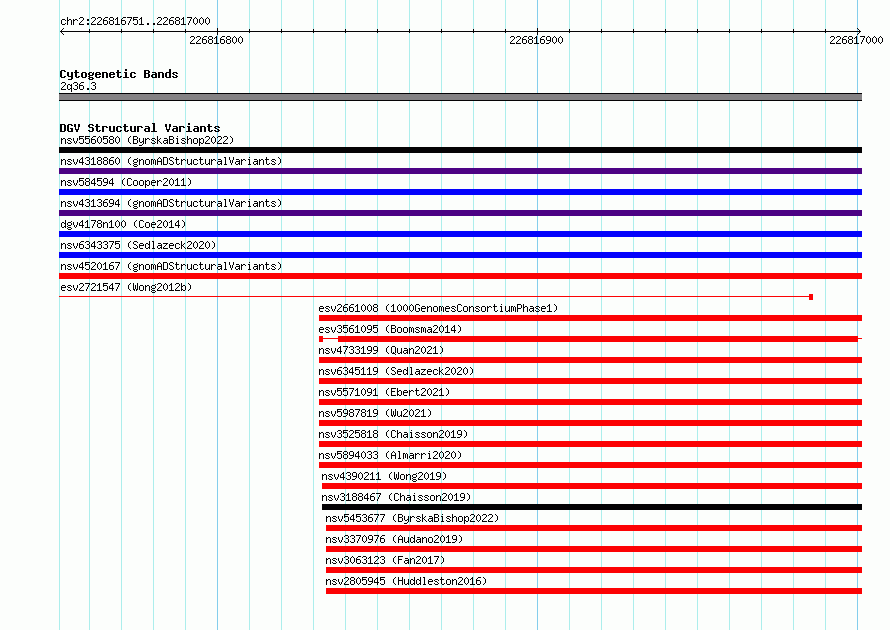
Task: Click the red nsv5987819 variant bar
Action: tap(590, 423)
